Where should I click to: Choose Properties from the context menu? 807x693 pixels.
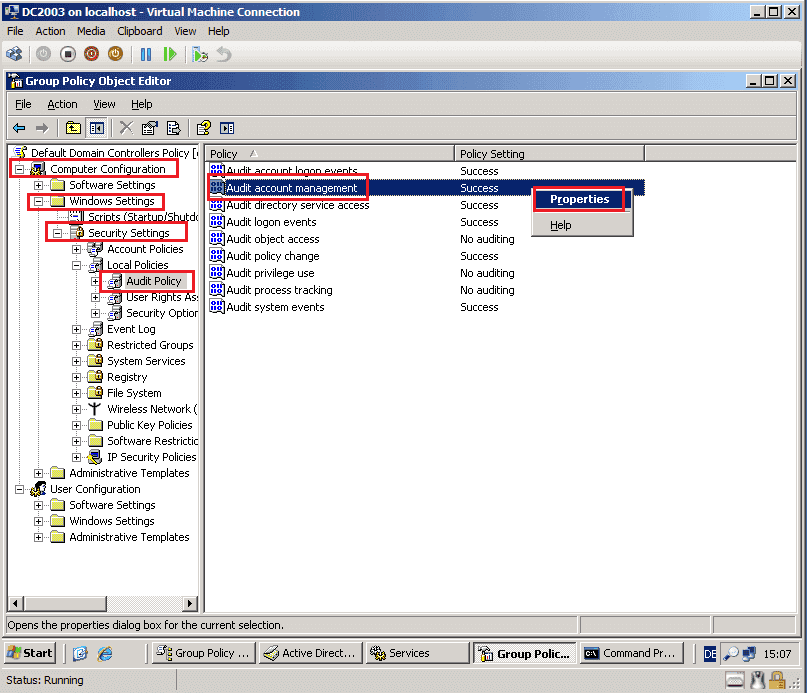tap(579, 199)
